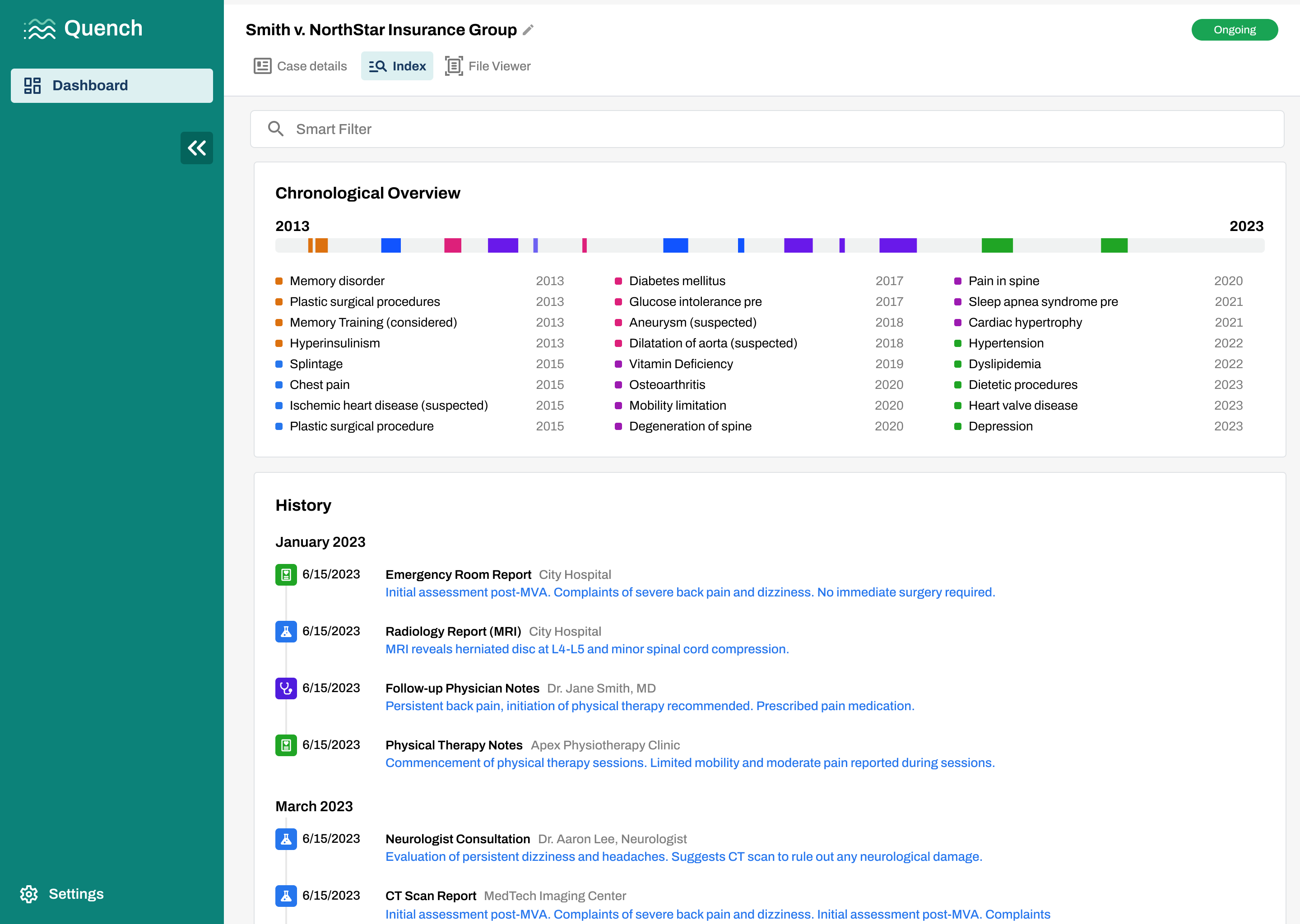Click the first green segment on timeline
Screen dimensions: 1300x924
[x=997, y=245]
